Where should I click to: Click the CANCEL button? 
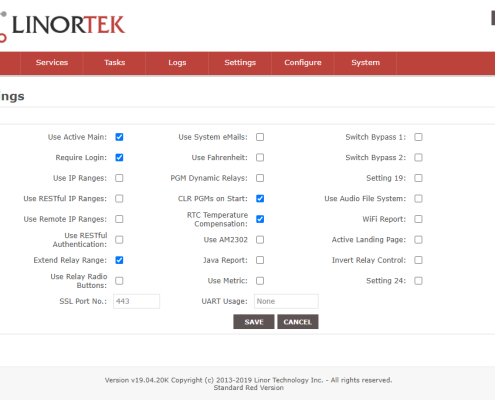[x=298, y=322]
